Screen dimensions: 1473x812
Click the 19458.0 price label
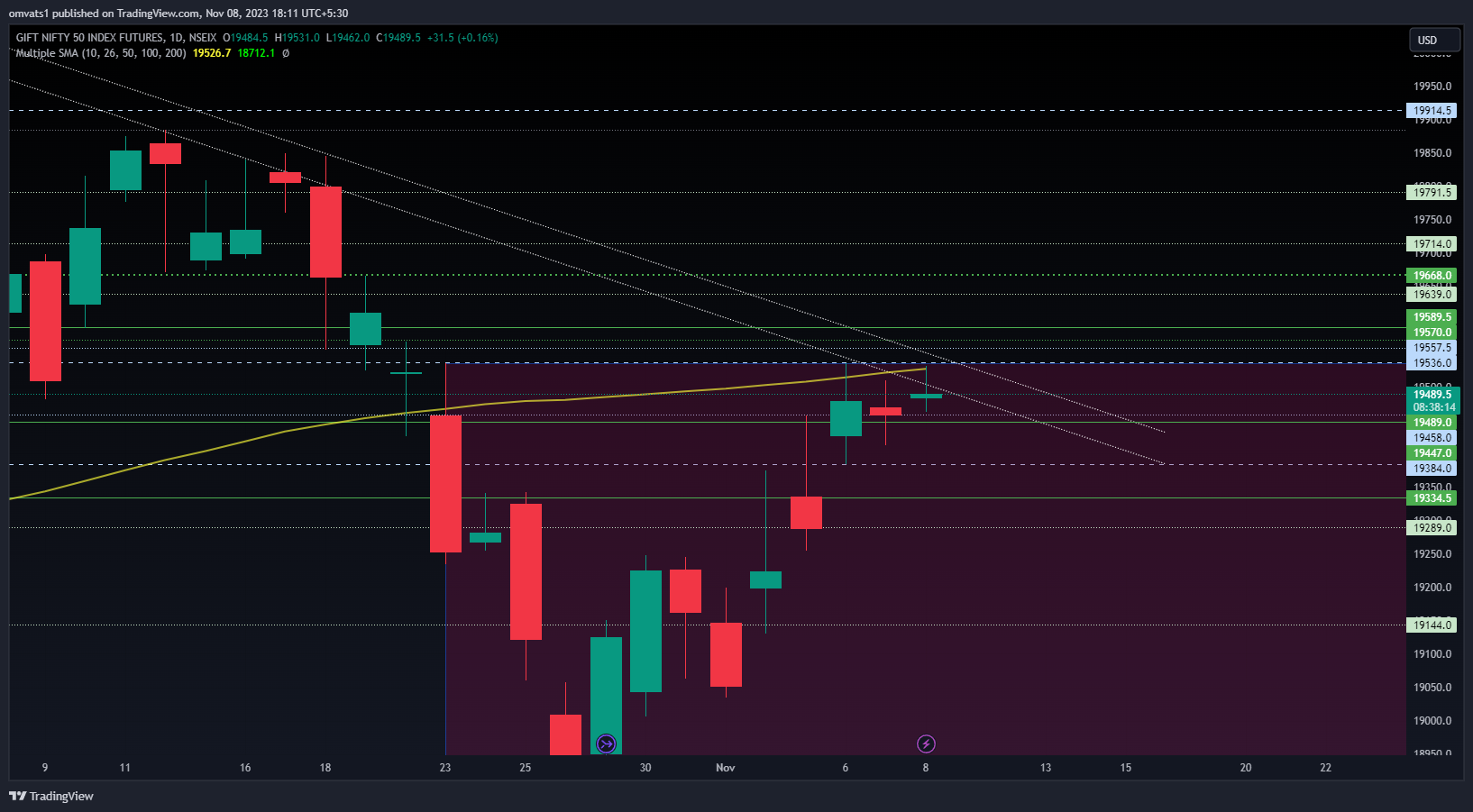(1432, 438)
